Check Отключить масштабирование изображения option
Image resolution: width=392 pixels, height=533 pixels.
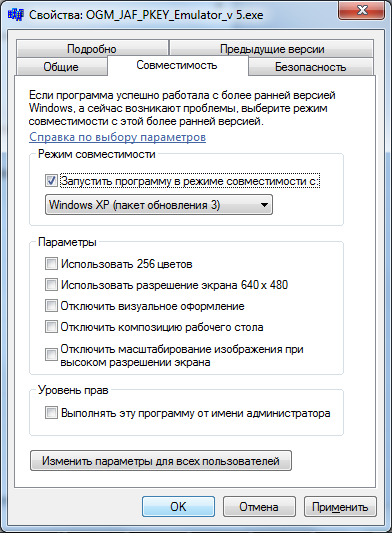(51, 355)
